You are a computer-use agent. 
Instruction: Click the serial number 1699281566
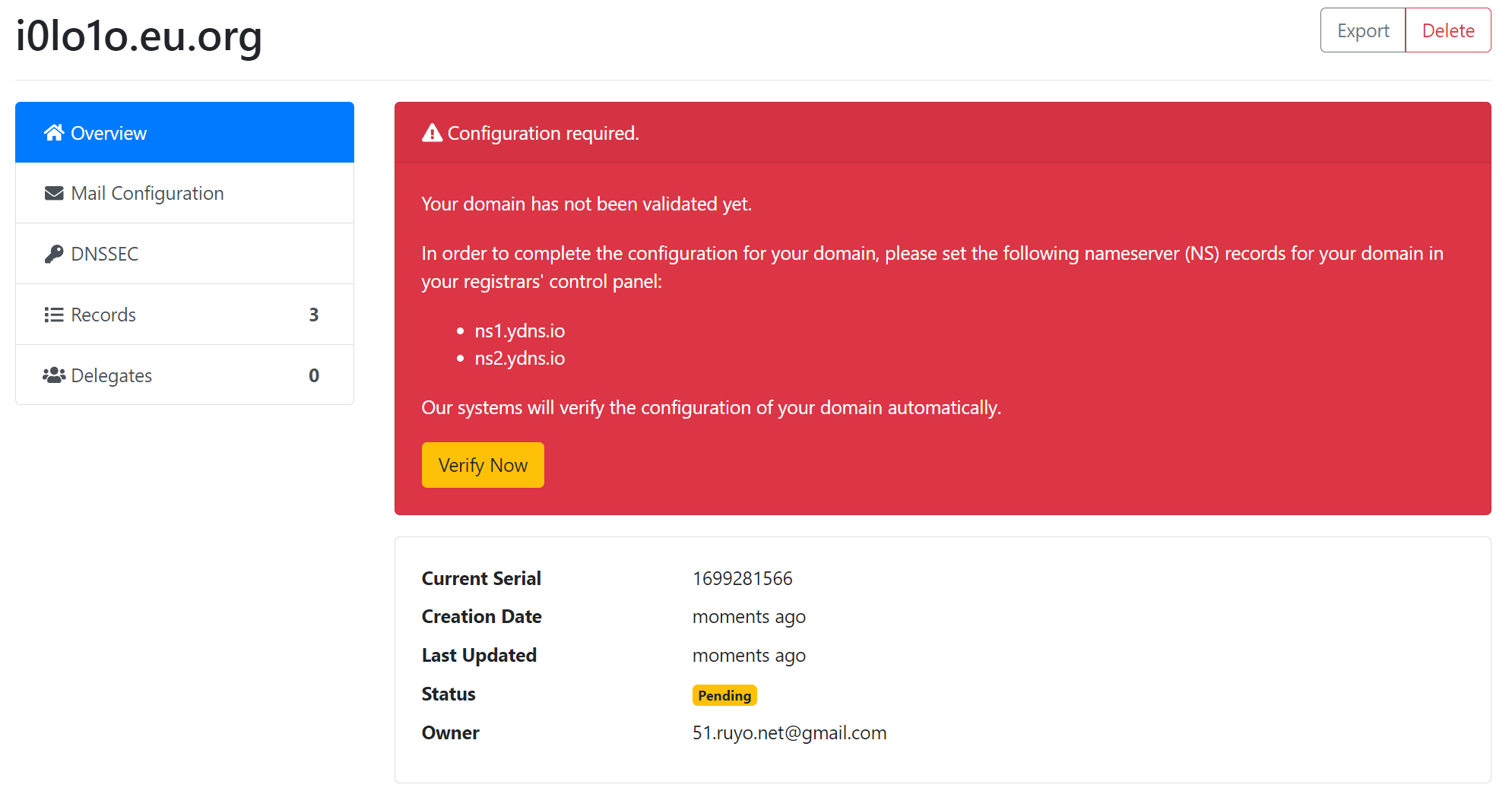(742, 579)
